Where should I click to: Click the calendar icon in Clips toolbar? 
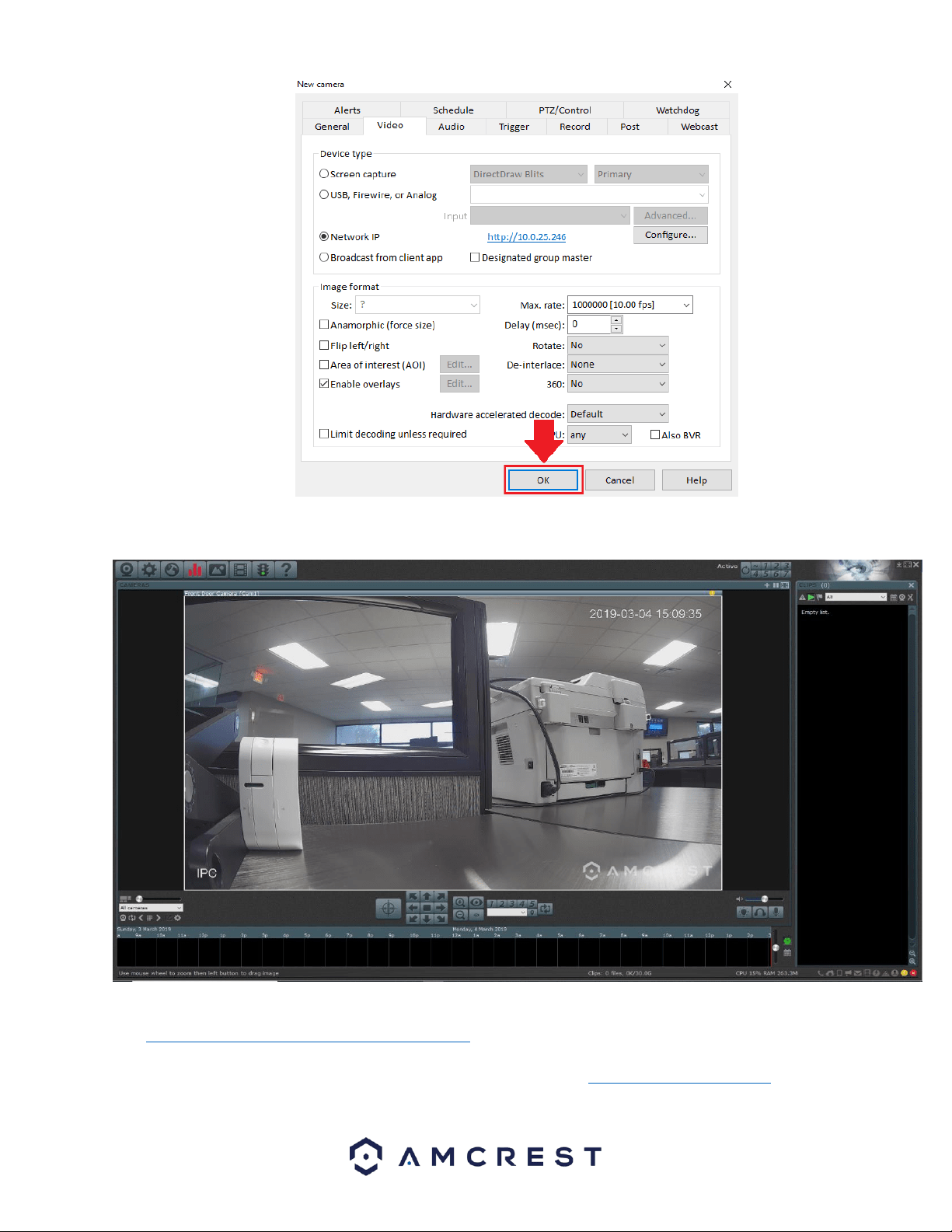click(894, 597)
